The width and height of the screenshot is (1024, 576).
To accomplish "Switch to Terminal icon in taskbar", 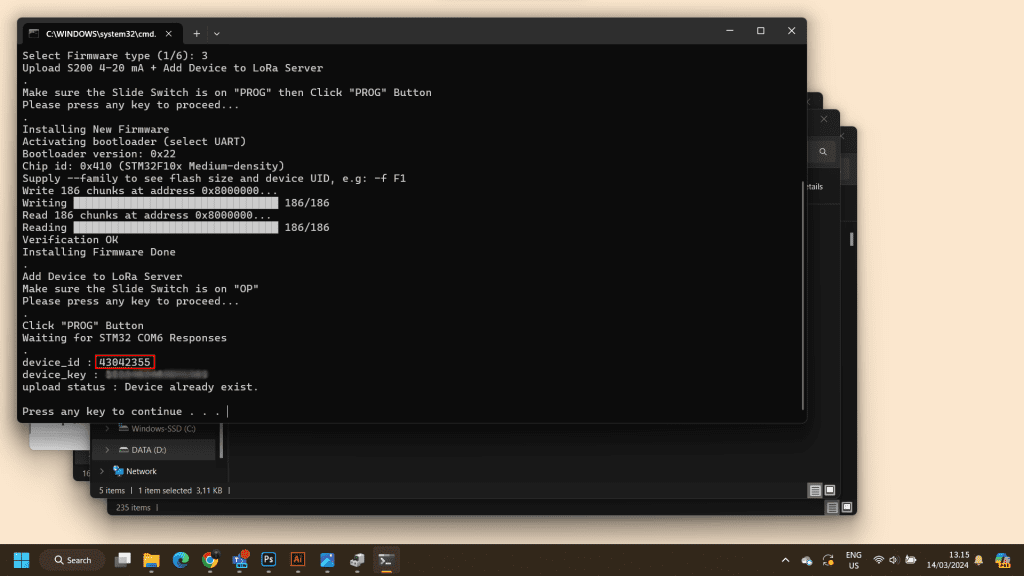I will click(x=386, y=560).
